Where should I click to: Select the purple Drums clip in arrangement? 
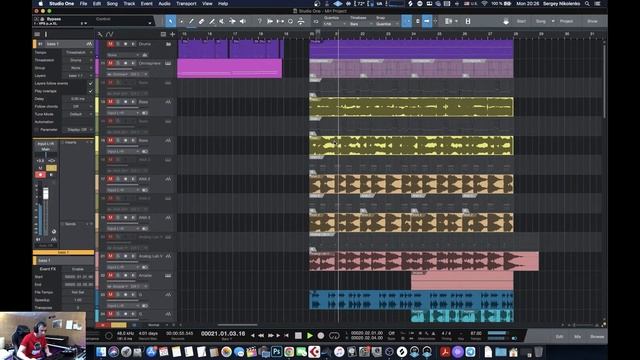point(411,49)
